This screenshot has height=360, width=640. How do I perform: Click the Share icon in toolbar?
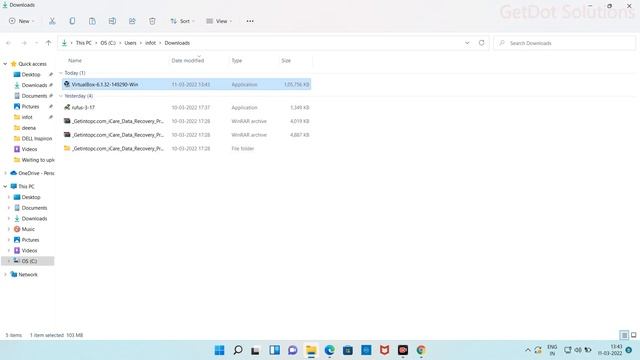[132, 21]
